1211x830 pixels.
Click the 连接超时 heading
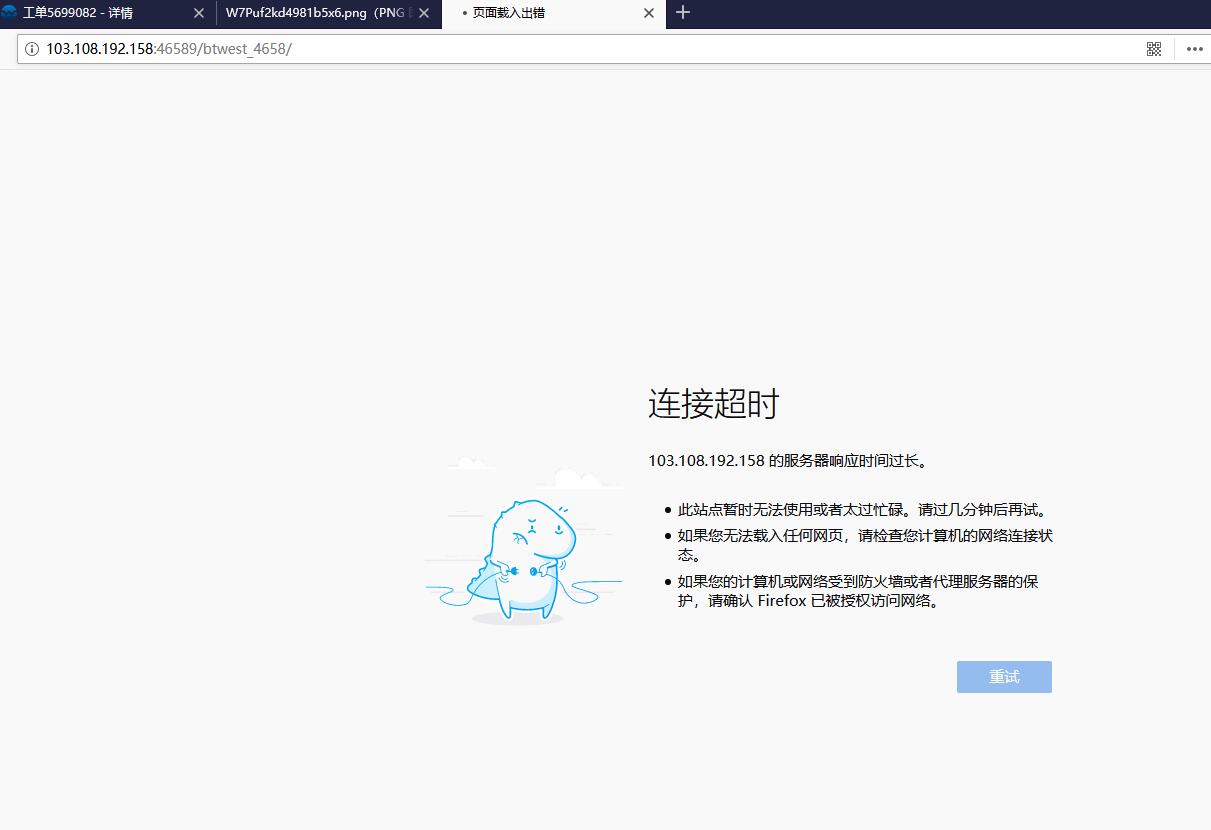(713, 404)
